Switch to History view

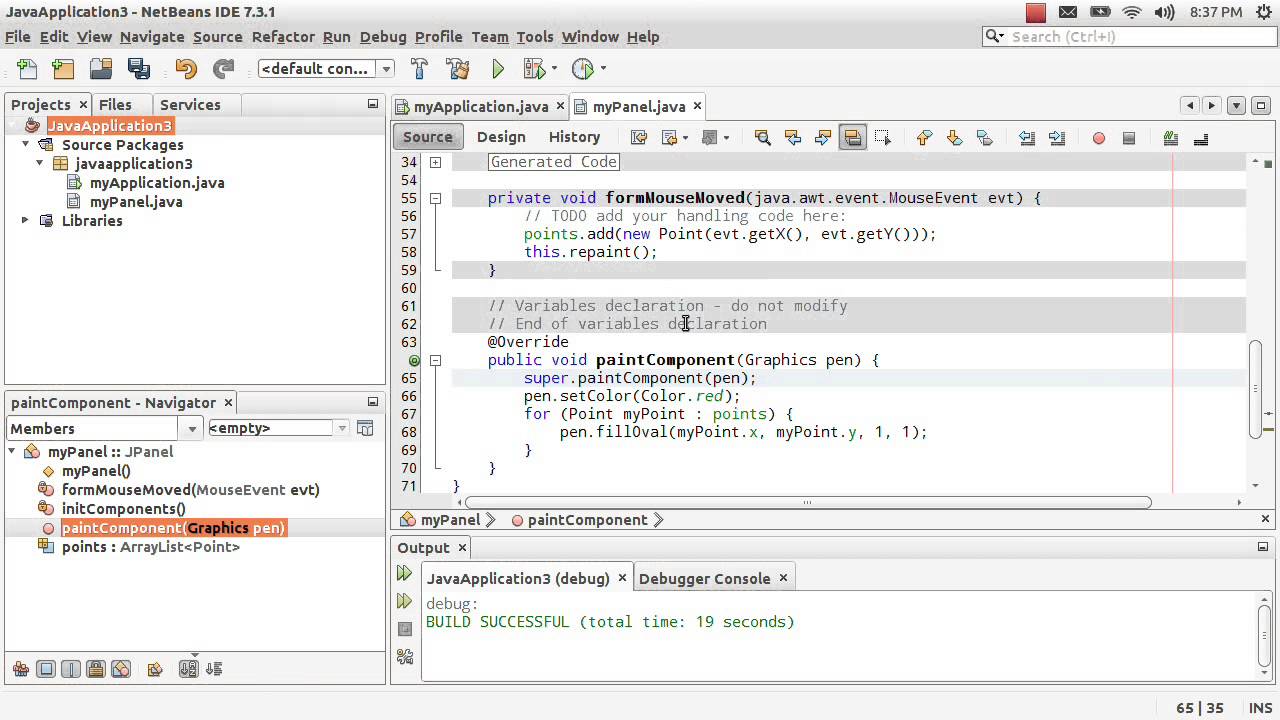(x=574, y=137)
